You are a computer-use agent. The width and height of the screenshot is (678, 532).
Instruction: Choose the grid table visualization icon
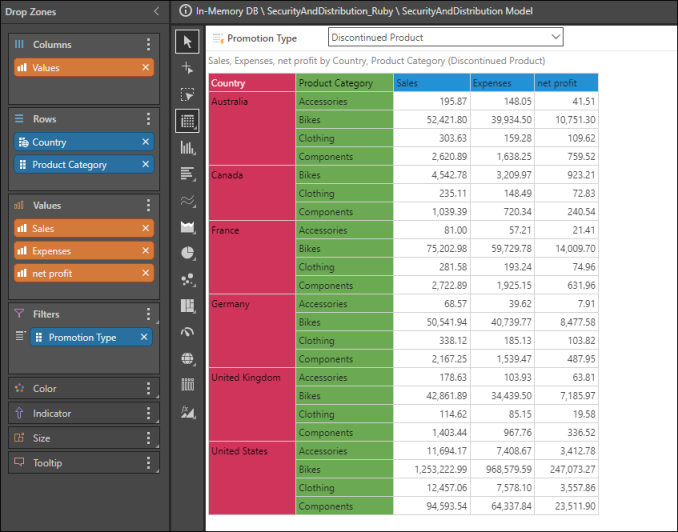coord(187,121)
